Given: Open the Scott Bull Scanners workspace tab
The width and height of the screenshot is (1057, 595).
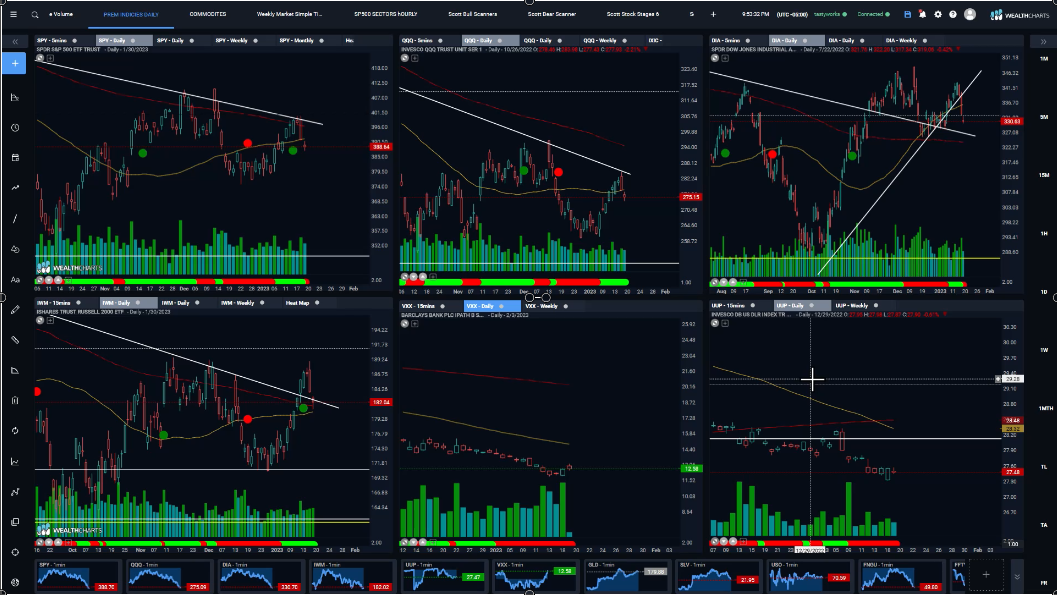Looking at the screenshot, I should (473, 14).
